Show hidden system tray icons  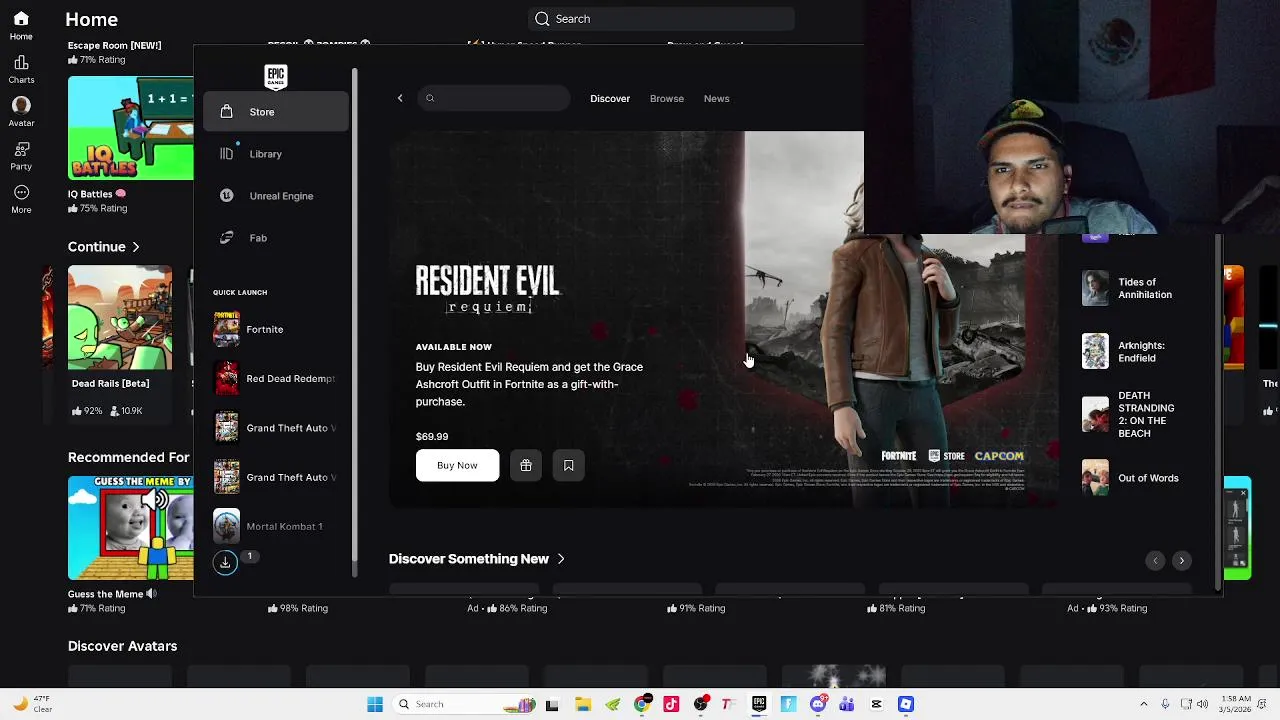[x=1144, y=704]
